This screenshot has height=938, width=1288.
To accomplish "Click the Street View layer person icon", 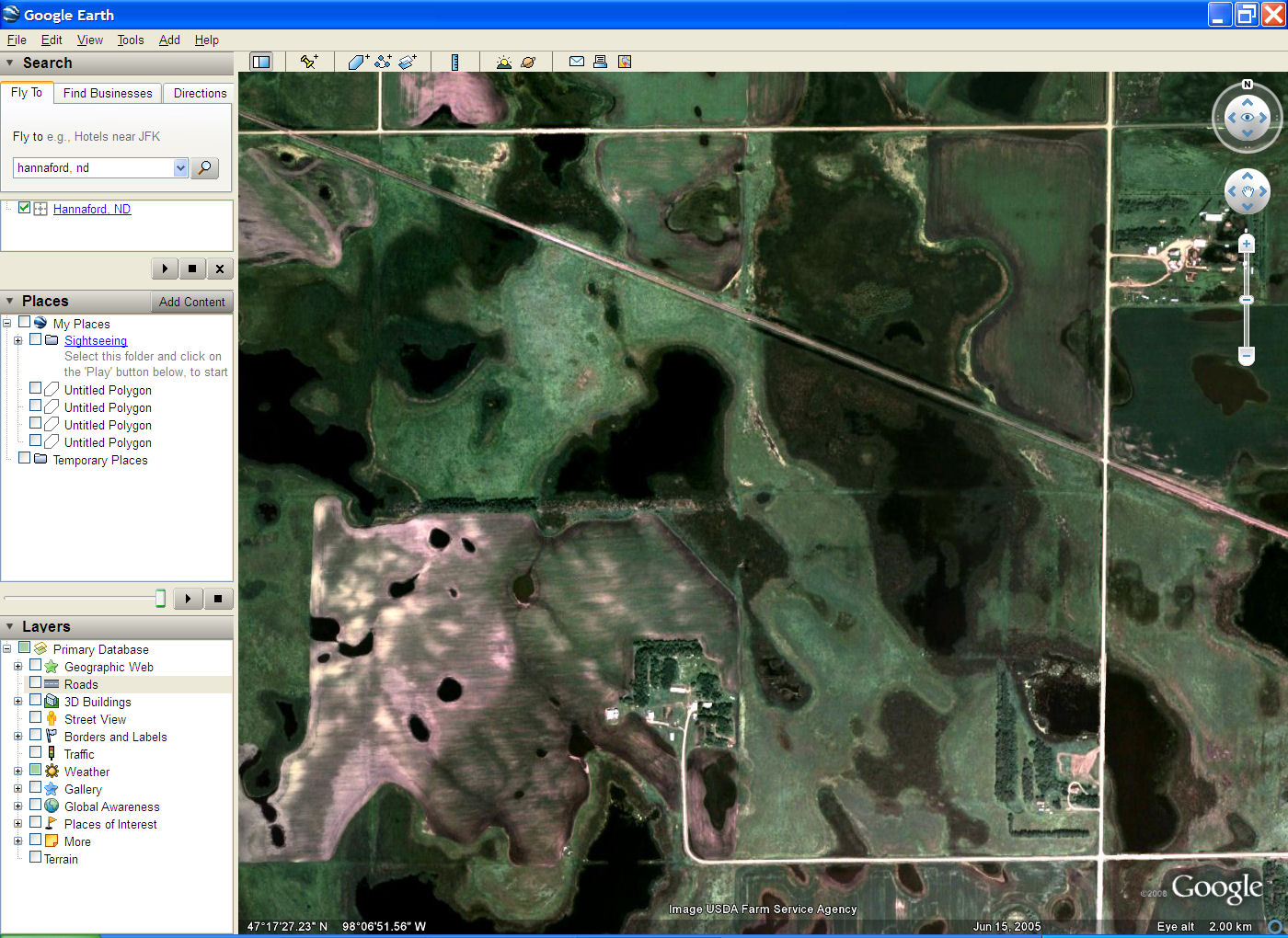I will pos(52,719).
